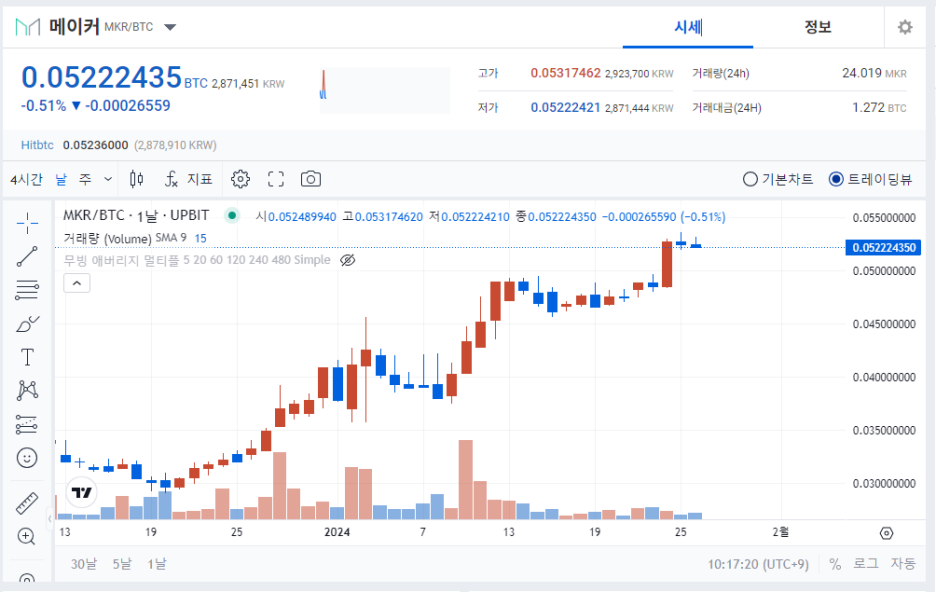
Task: Click the 무빙 애버리지 멀티플 indicator label
Action: point(197,260)
